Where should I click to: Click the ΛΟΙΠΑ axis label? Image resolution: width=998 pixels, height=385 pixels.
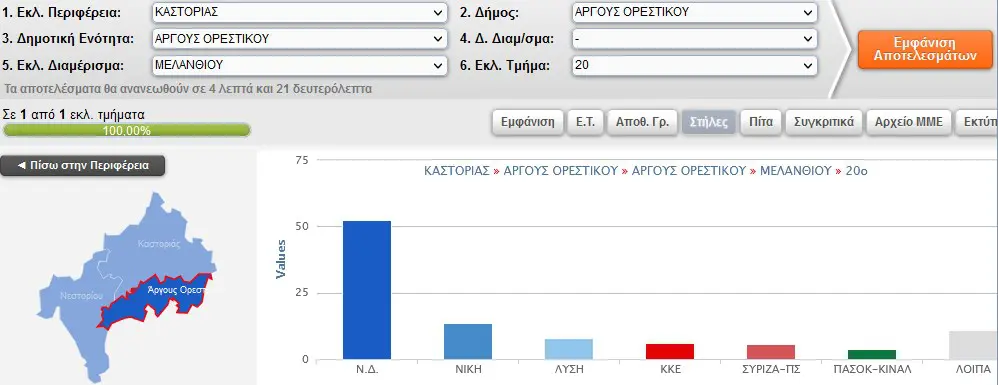pyautogui.click(x=974, y=369)
